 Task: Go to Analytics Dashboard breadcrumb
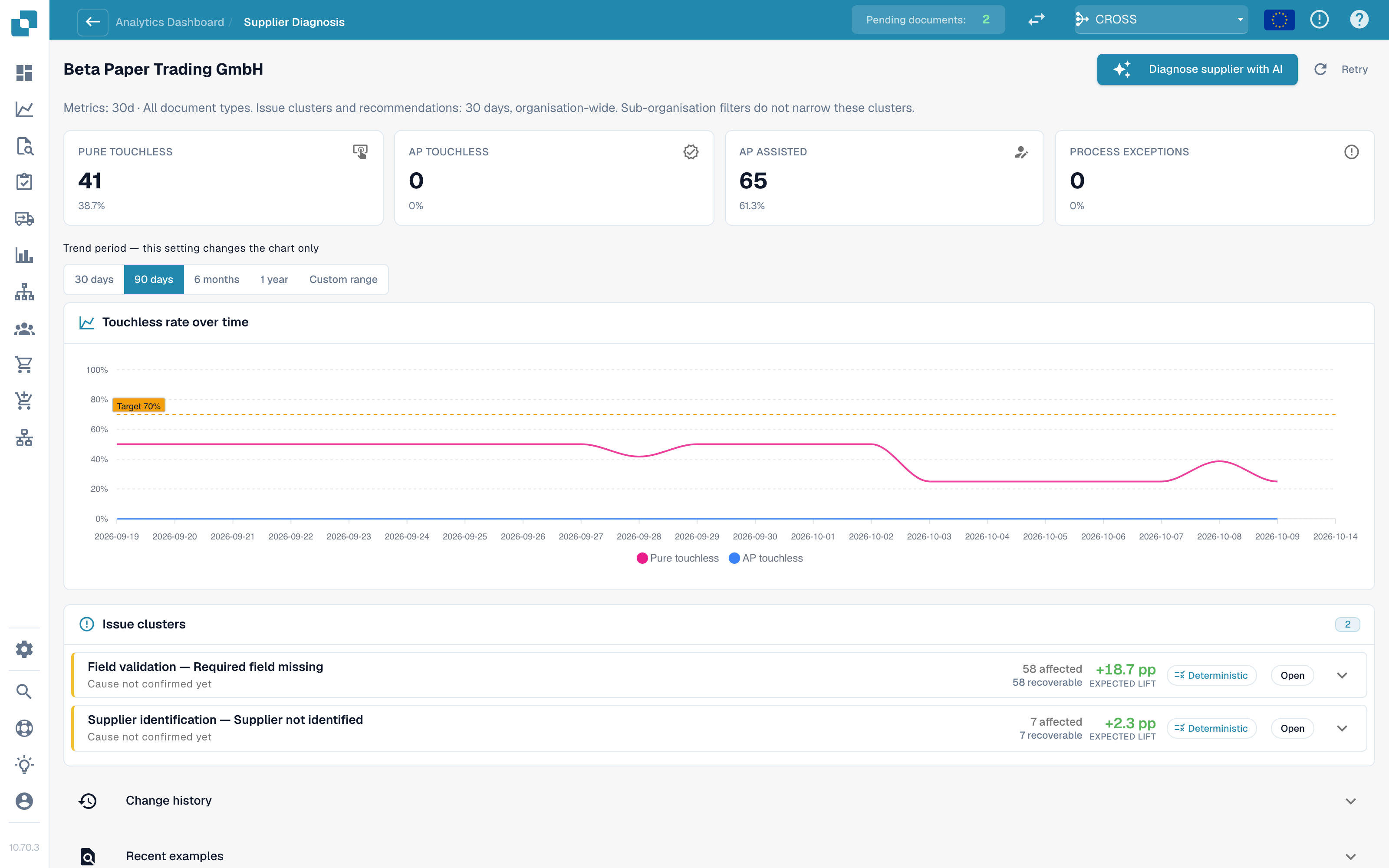[x=170, y=22]
